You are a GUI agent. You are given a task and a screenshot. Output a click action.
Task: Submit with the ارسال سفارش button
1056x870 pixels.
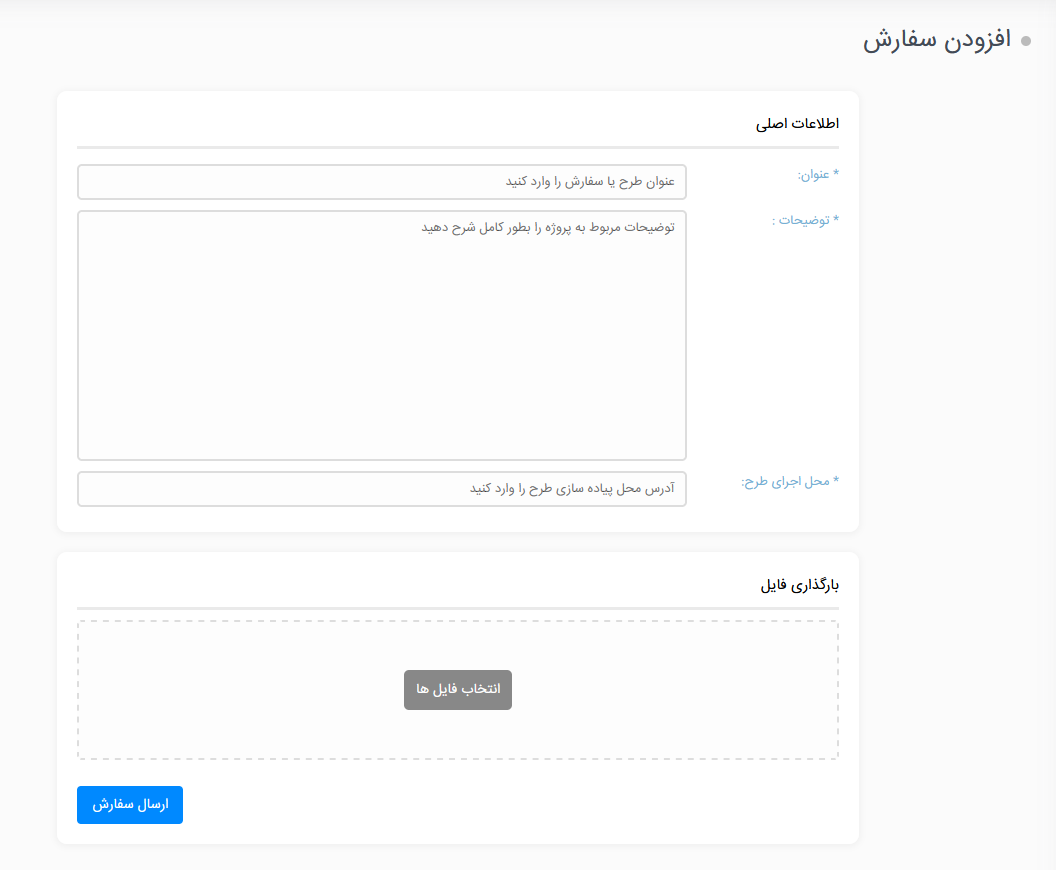point(130,805)
